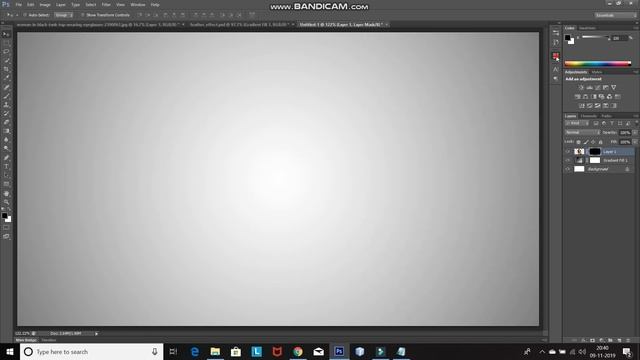
Task: Open File Explorer from the taskbar
Action: (x=215, y=351)
